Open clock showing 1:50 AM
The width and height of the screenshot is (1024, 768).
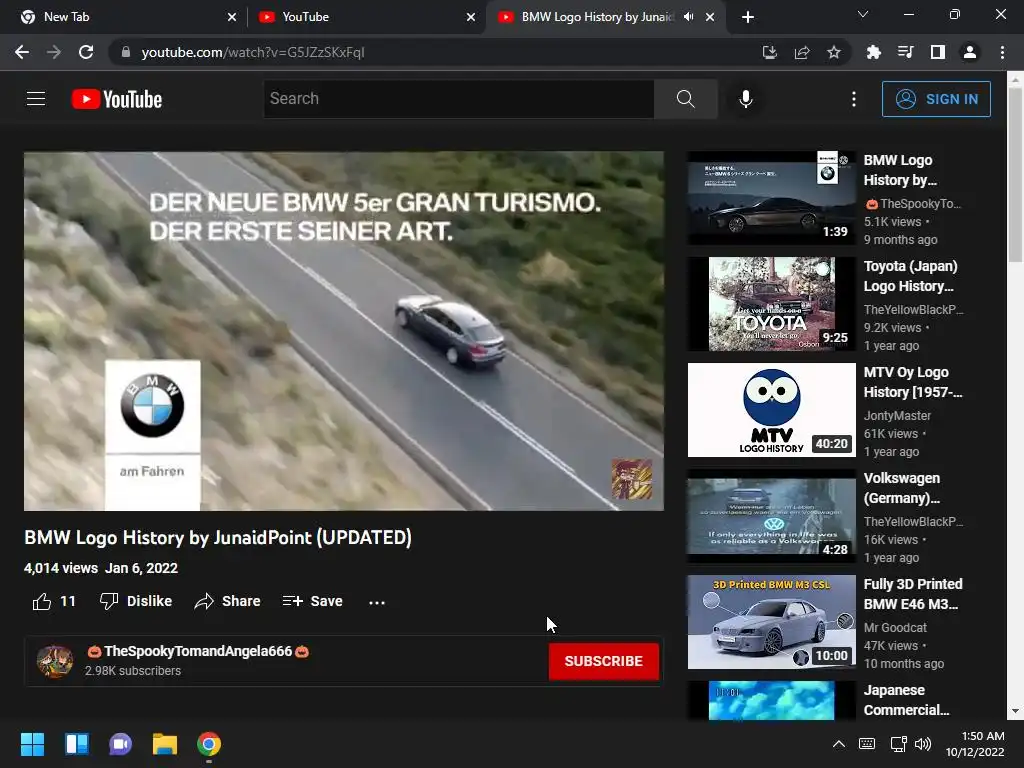(x=975, y=744)
